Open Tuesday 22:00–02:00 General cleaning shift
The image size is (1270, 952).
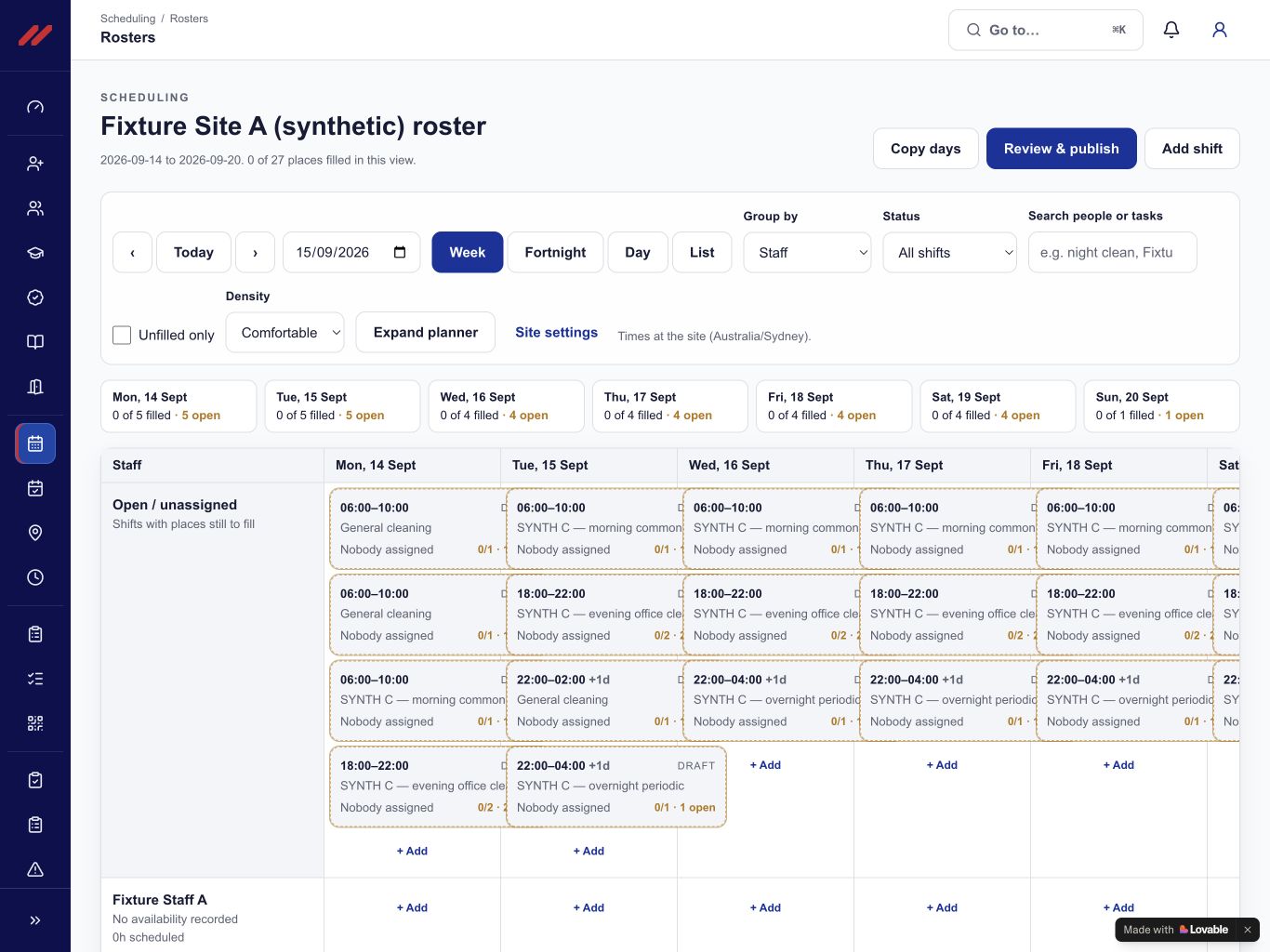point(594,701)
